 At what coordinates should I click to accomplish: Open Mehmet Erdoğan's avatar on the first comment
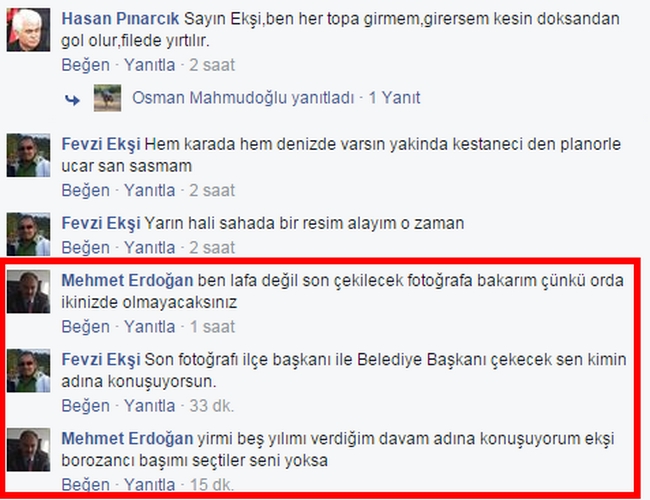pos(28,291)
